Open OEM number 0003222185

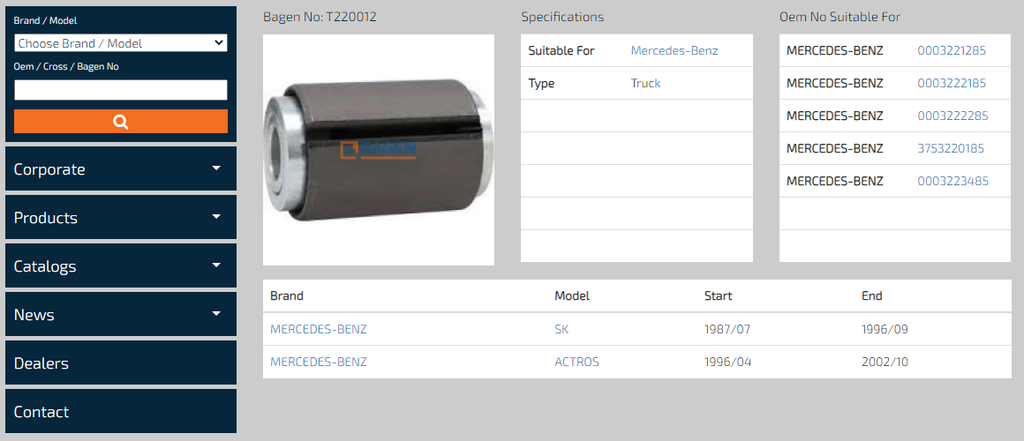pos(951,83)
